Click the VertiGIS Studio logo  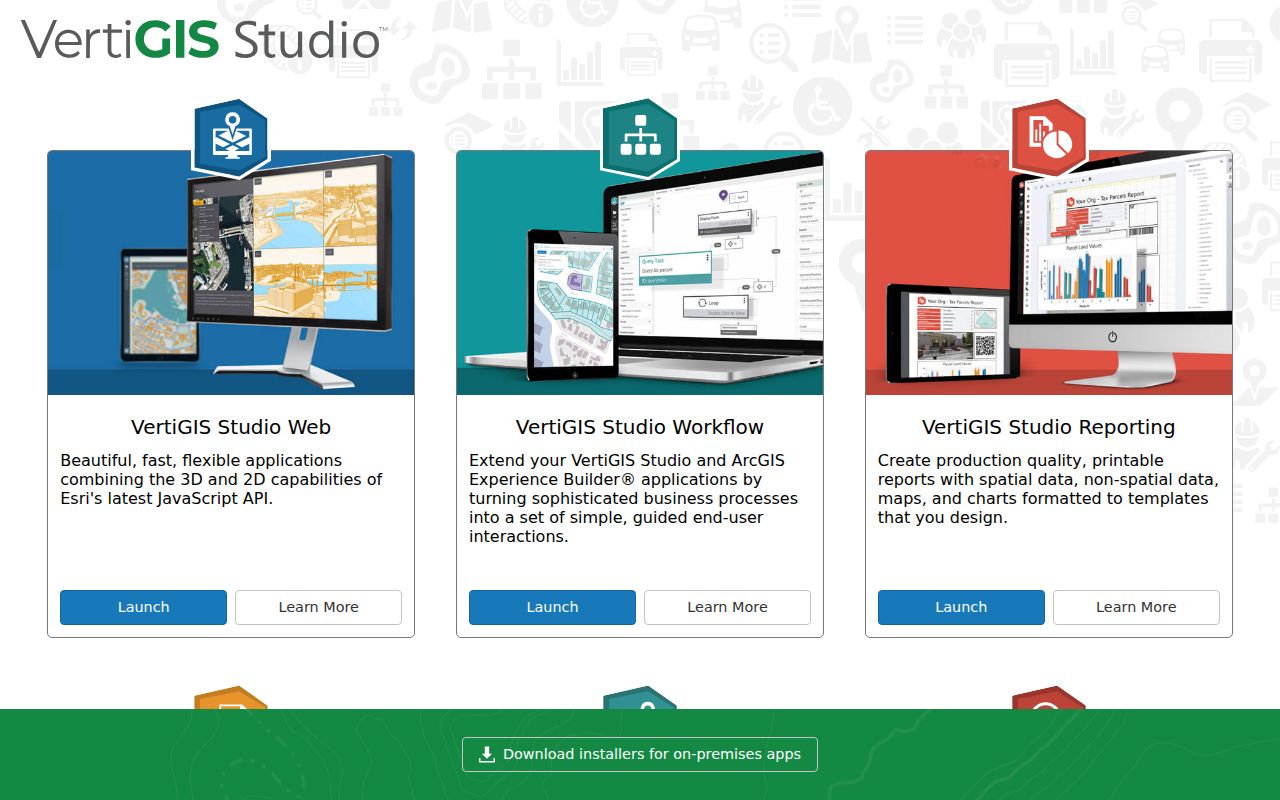204,40
